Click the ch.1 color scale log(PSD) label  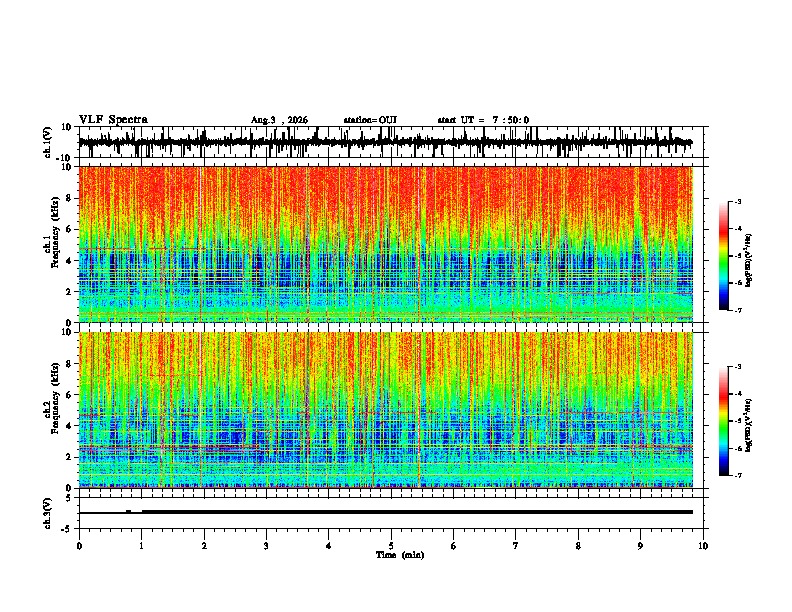[749, 261]
